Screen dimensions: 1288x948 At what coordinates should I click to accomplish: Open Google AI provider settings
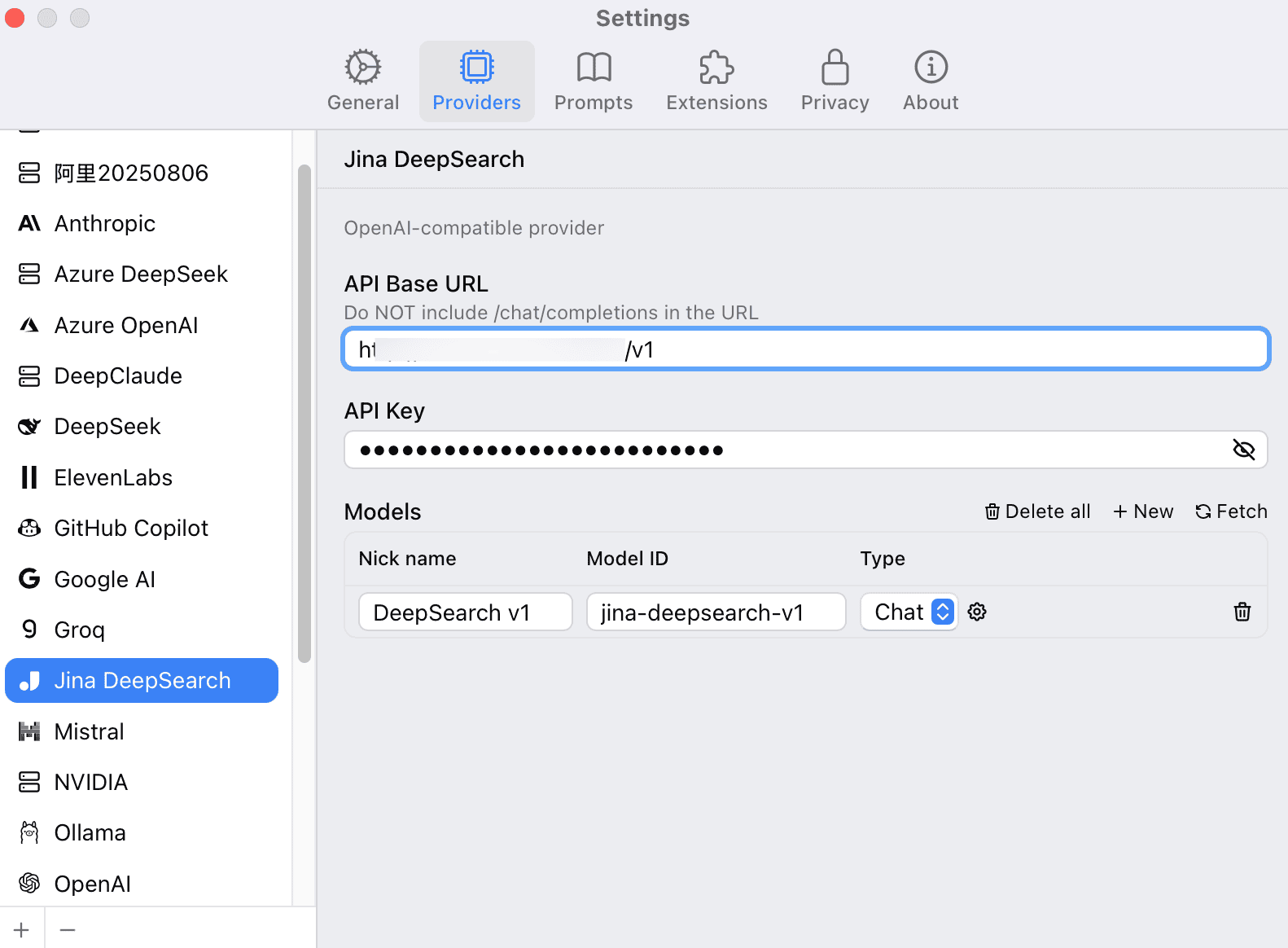pos(142,579)
